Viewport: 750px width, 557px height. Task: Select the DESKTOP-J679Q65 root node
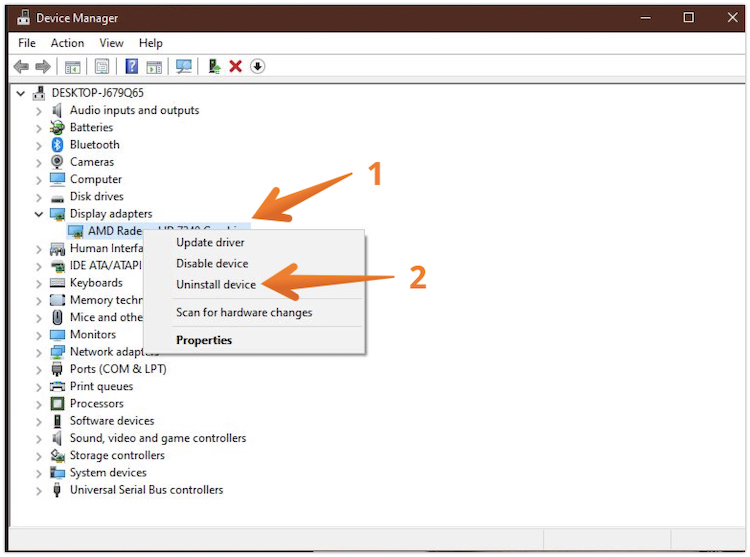tap(98, 93)
